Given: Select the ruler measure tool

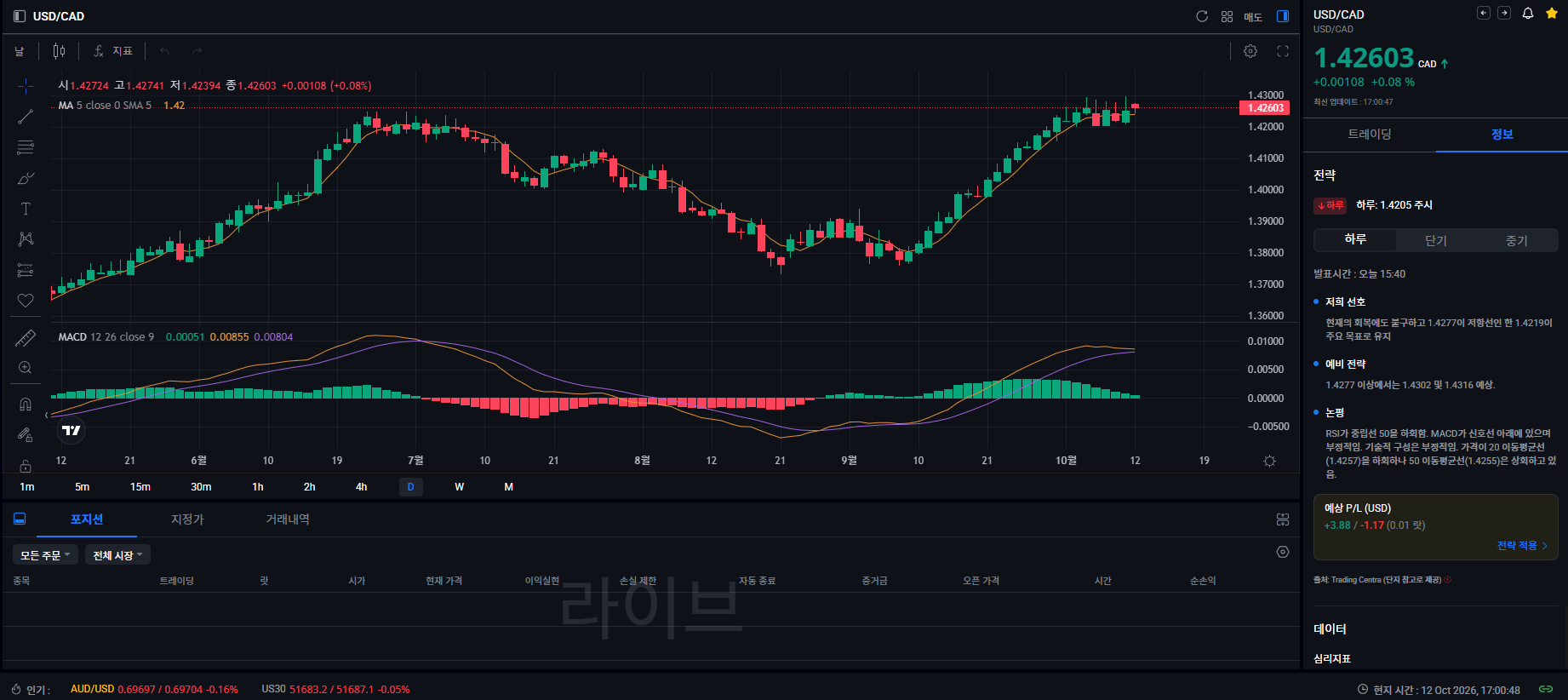Looking at the screenshot, I should (x=26, y=338).
